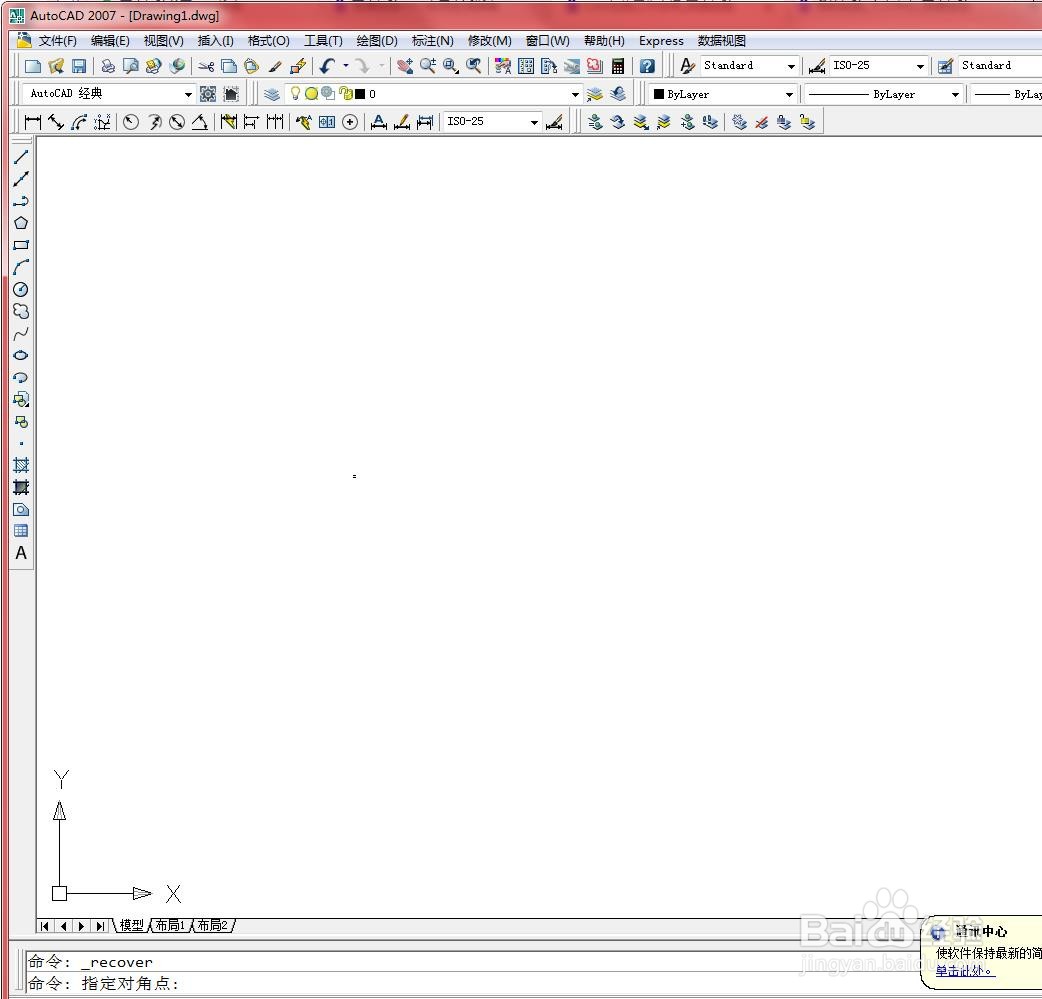Open the 绘图(D) menu
Image resolution: width=1042 pixels, height=999 pixels.
377,41
